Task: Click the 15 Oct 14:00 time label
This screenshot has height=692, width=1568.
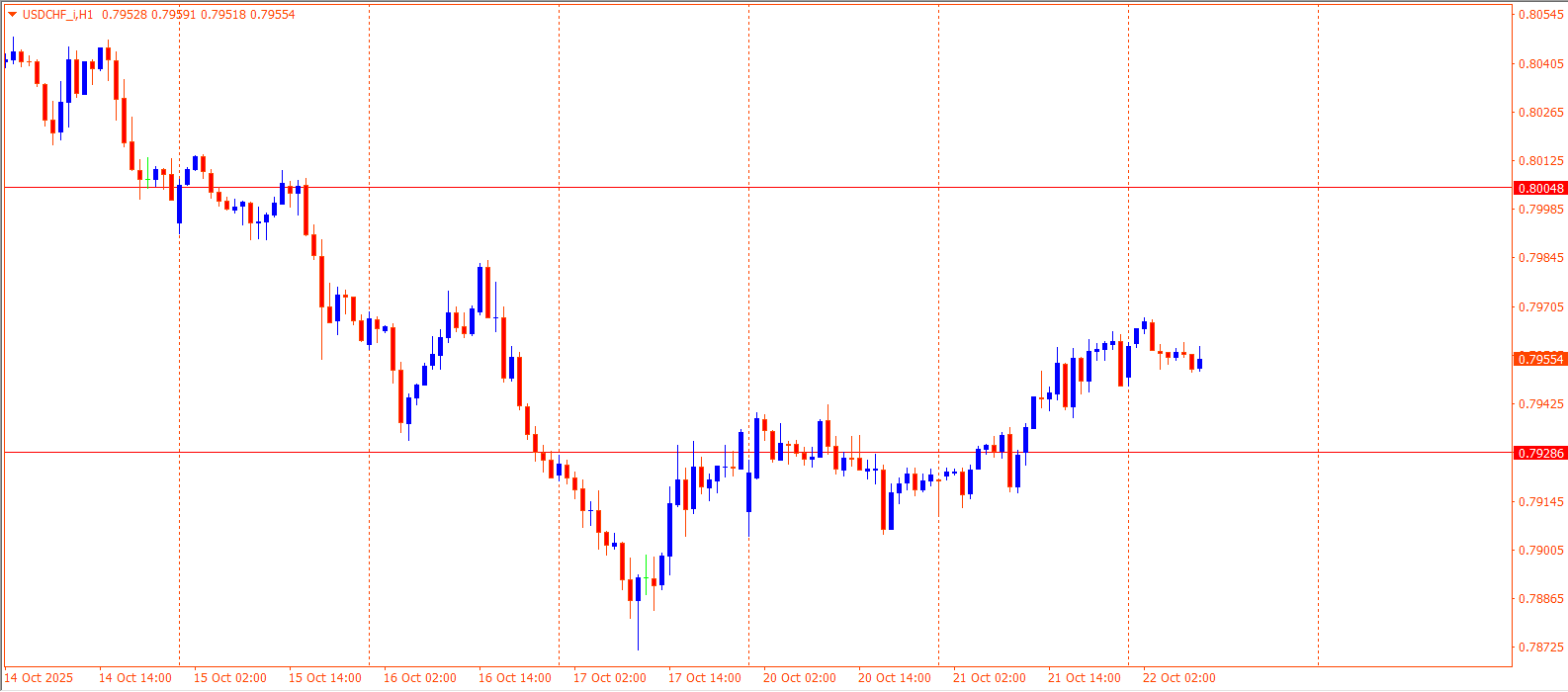Action: [324, 678]
